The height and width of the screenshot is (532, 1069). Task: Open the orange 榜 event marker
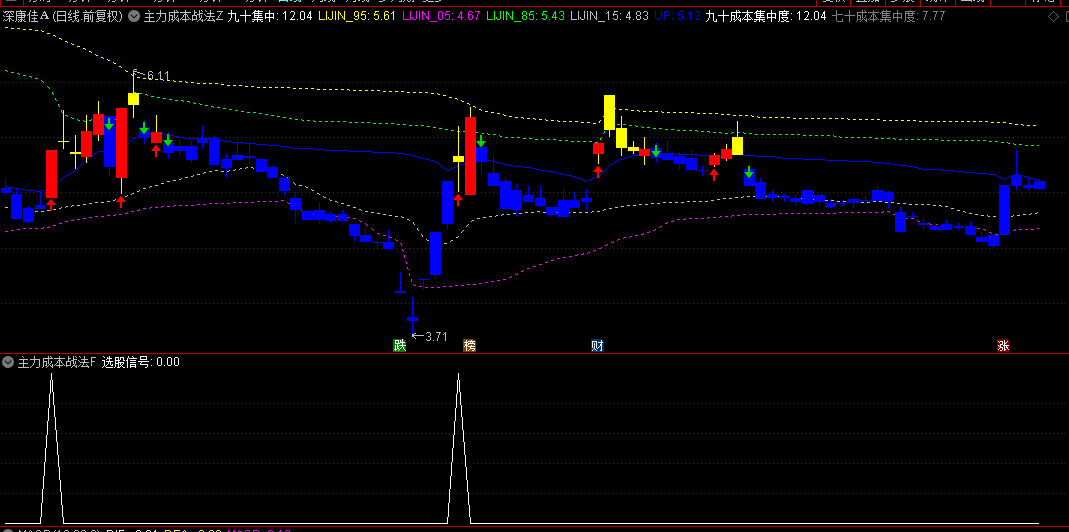469,346
